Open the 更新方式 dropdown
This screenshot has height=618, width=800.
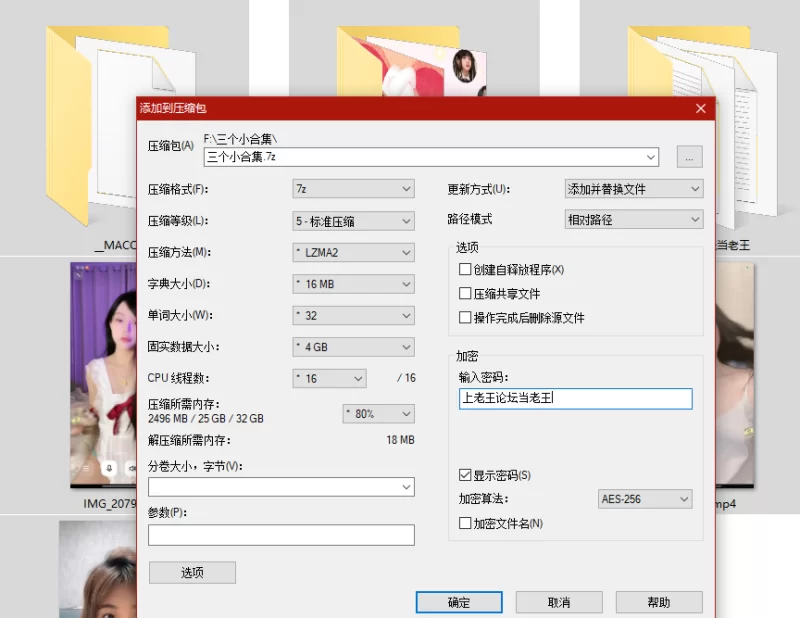[634, 188]
